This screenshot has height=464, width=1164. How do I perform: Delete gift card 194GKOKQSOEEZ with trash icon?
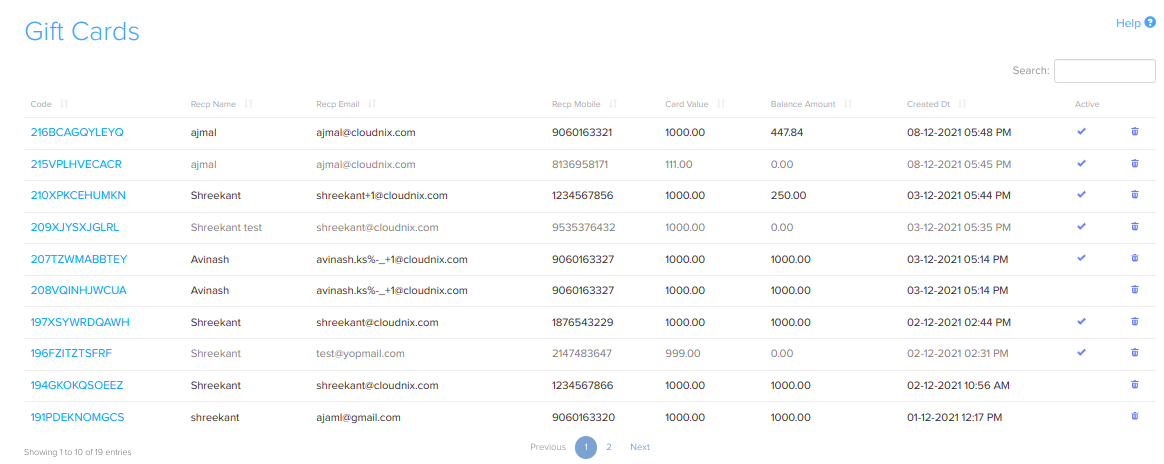click(1134, 384)
